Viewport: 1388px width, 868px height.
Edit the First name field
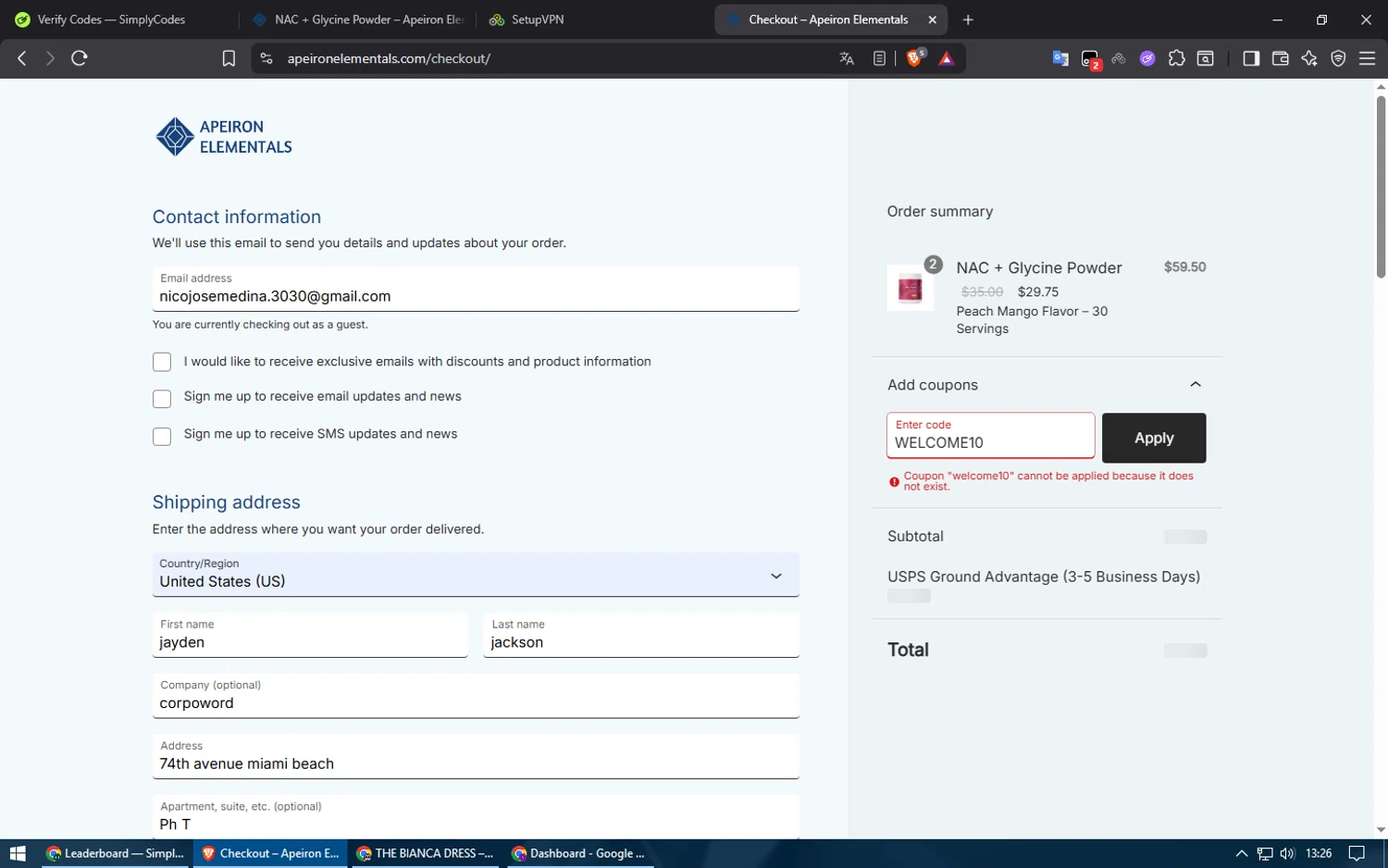[x=310, y=635]
